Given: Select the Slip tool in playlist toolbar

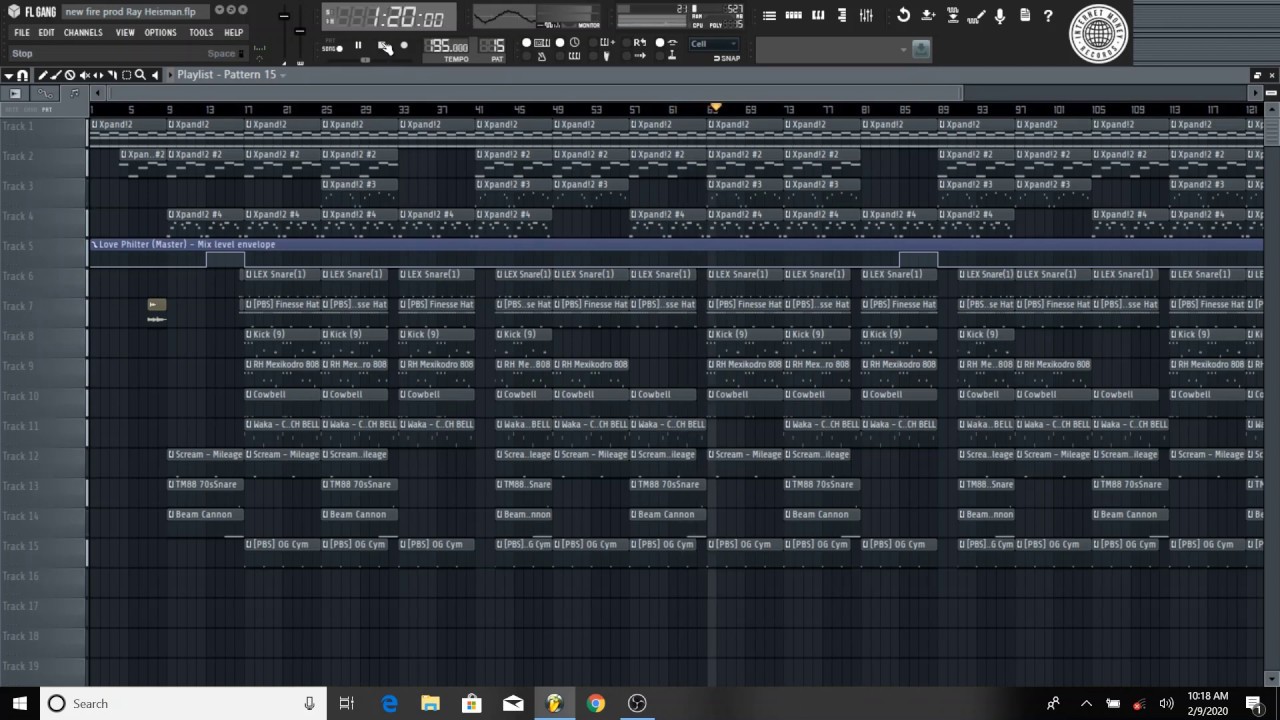Looking at the screenshot, I should [x=98, y=75].
